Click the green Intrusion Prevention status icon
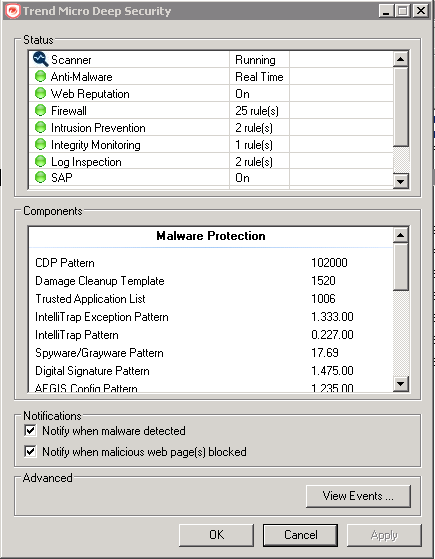This screenshot has width=435, height=559. click(41, 127)
